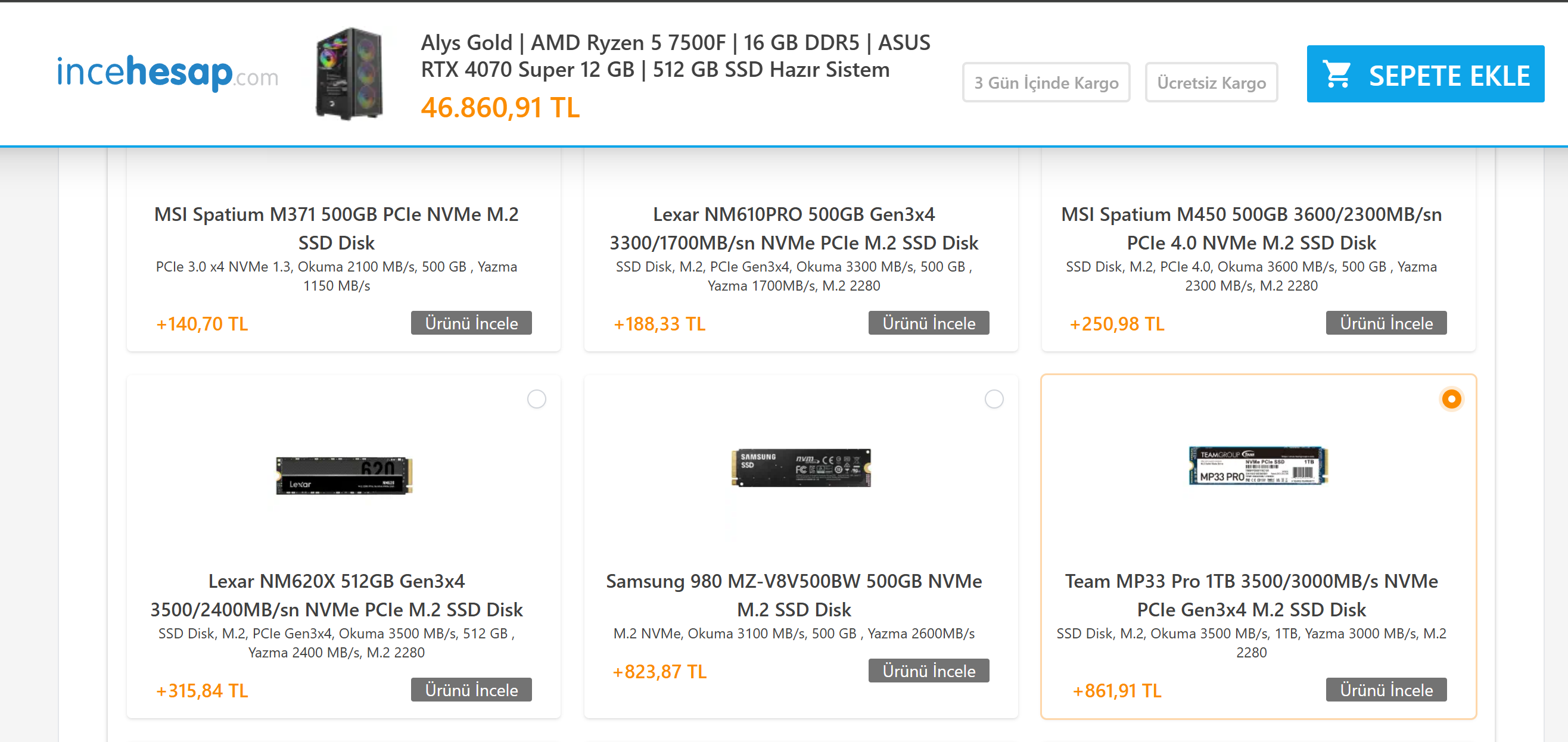The height and width of the screenshot is (742, 1568).
Task: Click Ürünü İncele for MSI Spatium M450
Action: (x=1386, y=323)
